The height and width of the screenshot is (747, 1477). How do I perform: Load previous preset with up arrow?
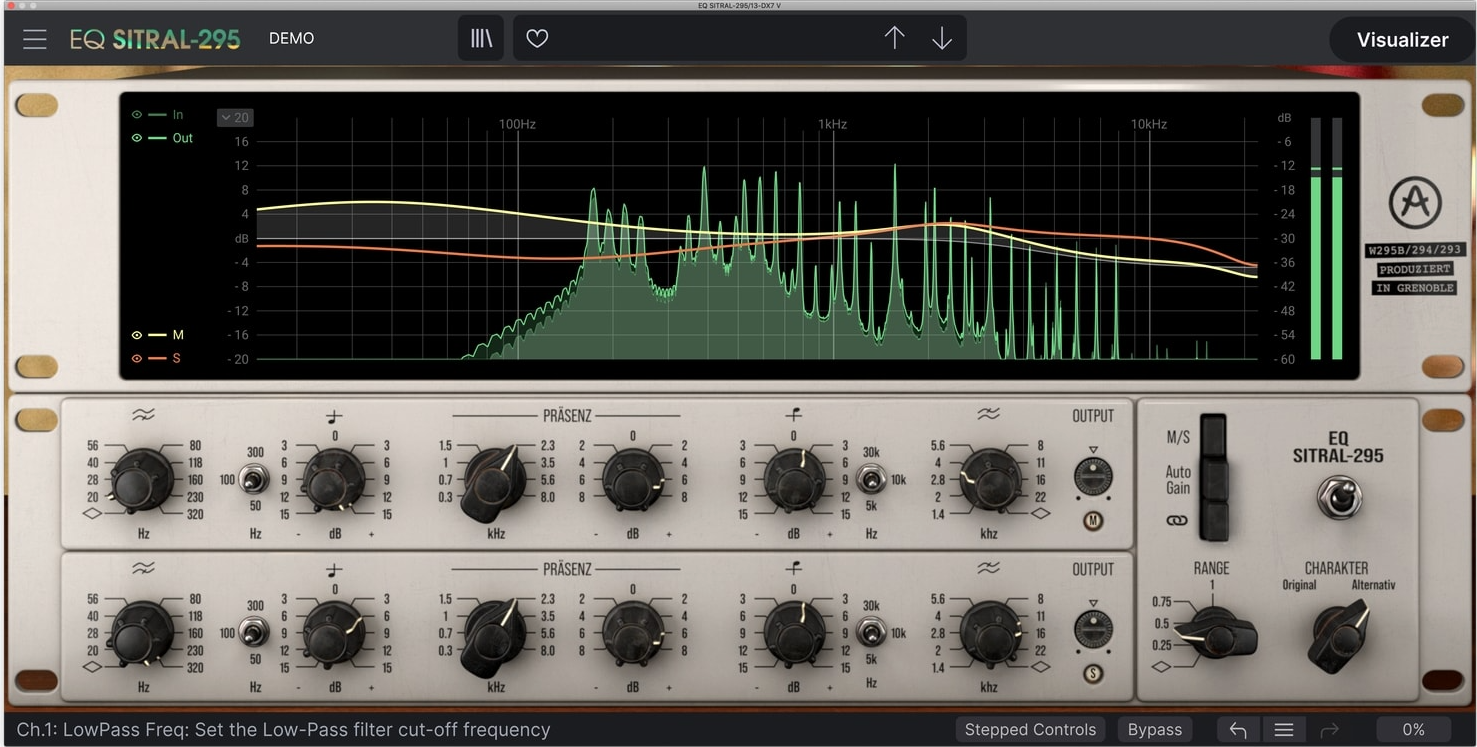(894, 38)
